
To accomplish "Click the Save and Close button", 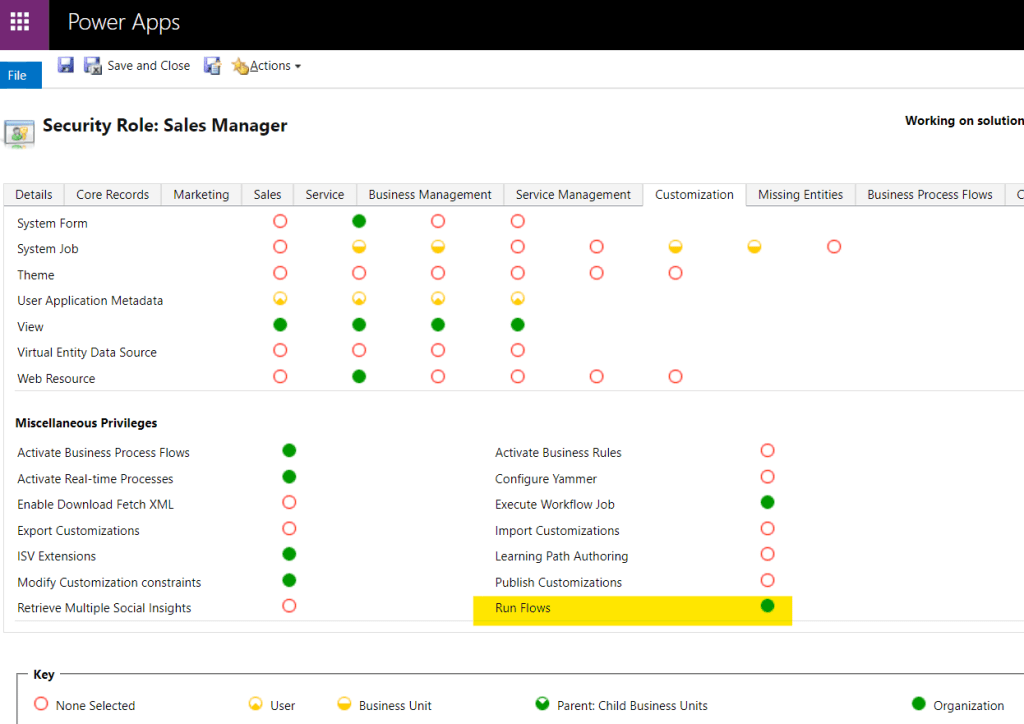I will [x=137, y=66].
